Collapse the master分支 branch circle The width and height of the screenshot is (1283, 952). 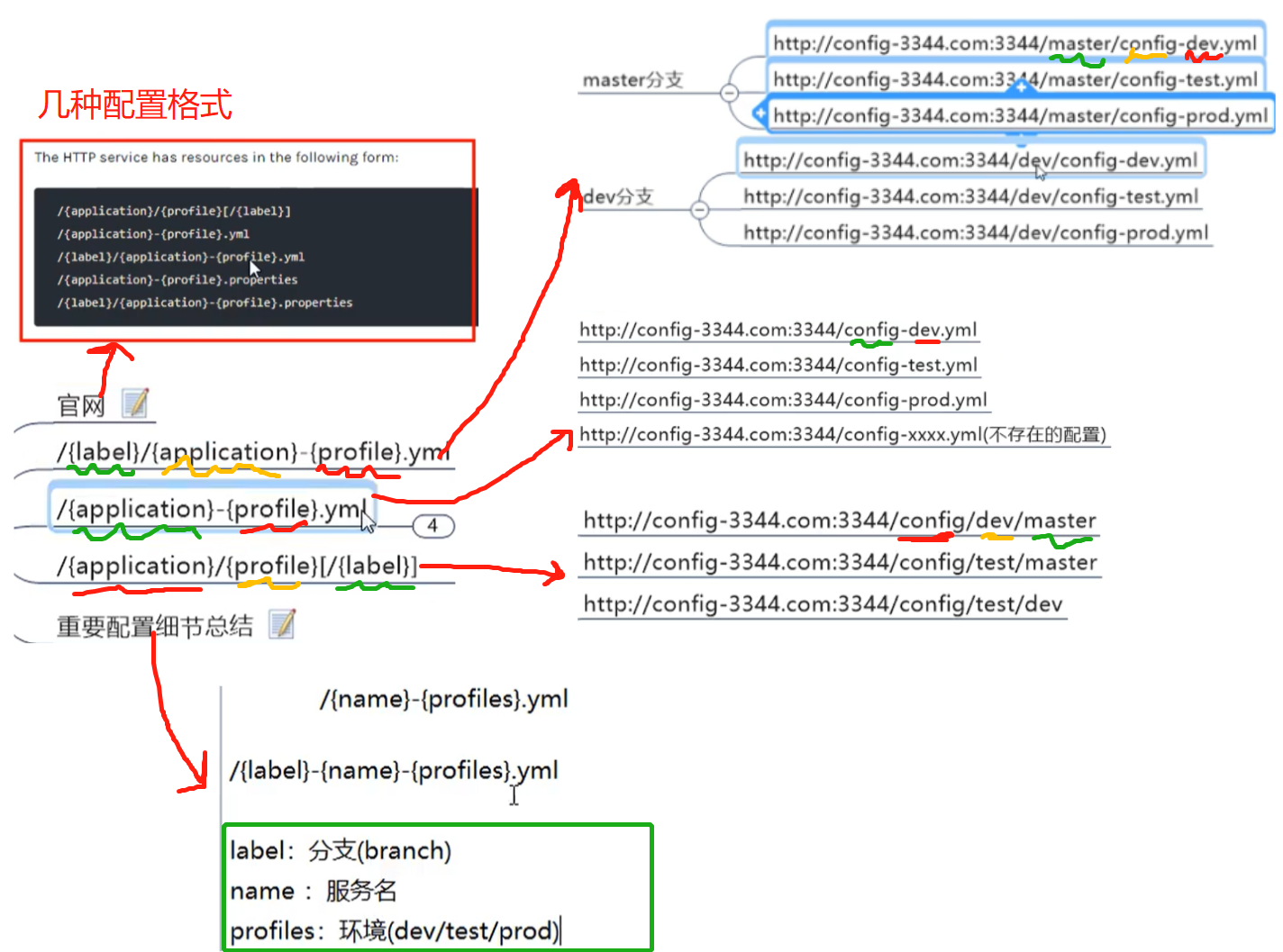tap(730, 93)
